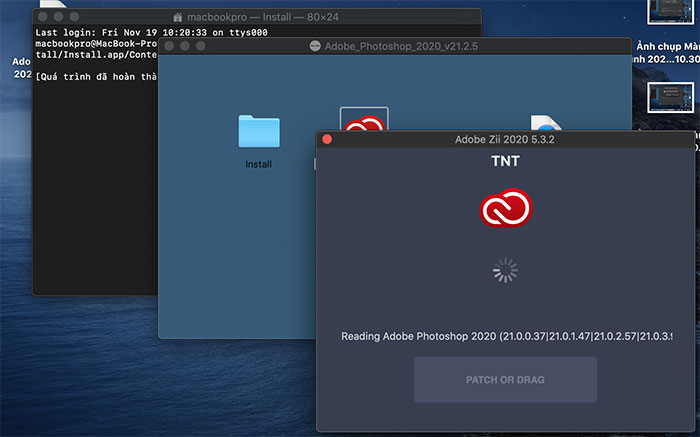The height and width of the screenshot is (437, 700).
Task: Select the Adobe app icon in Finder window
Action: point(364,120)
